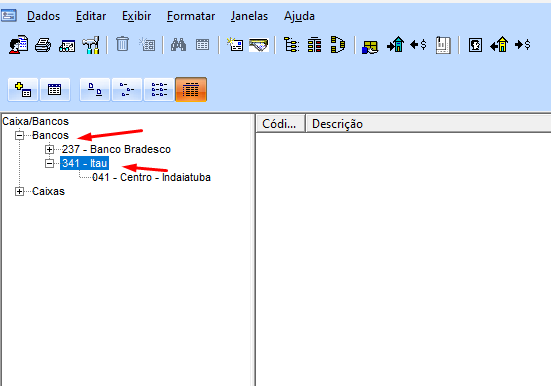Open the Ajuda menu
The height and width of the screenshot is (386, 551).
(x=299, y=16)
